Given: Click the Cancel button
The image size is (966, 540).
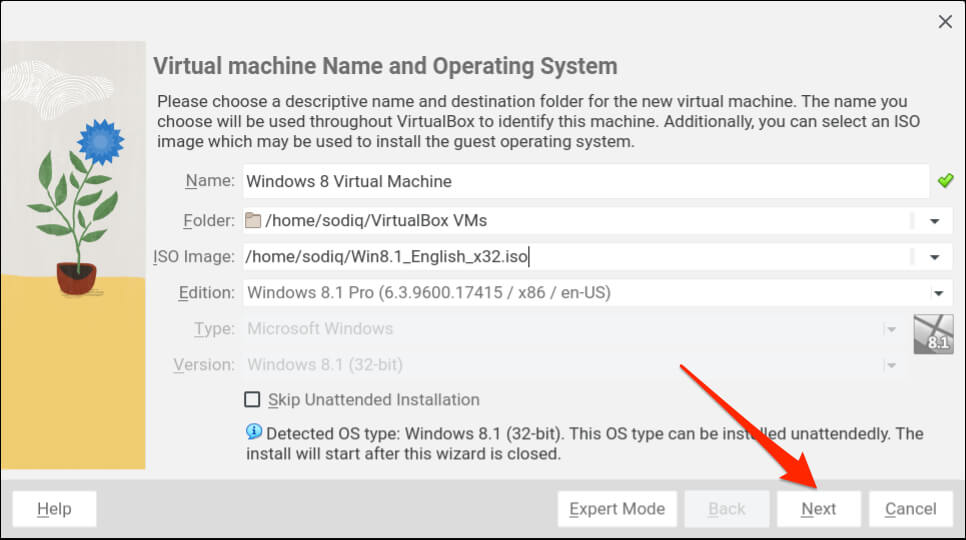Looking at the screenshot, I should tap(910, 509).
